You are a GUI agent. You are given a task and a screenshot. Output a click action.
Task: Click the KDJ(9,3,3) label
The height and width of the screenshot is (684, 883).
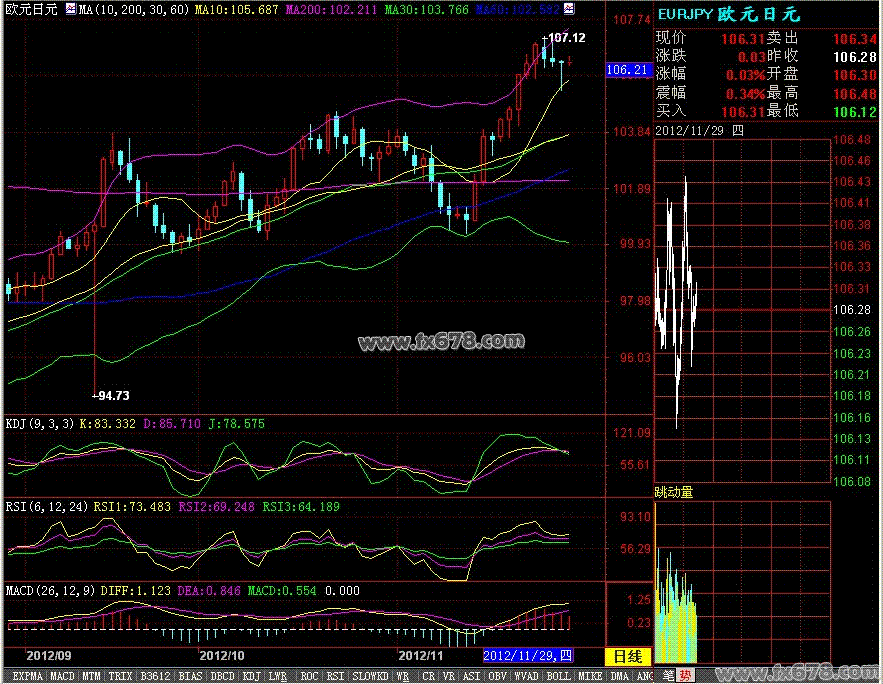39,423
